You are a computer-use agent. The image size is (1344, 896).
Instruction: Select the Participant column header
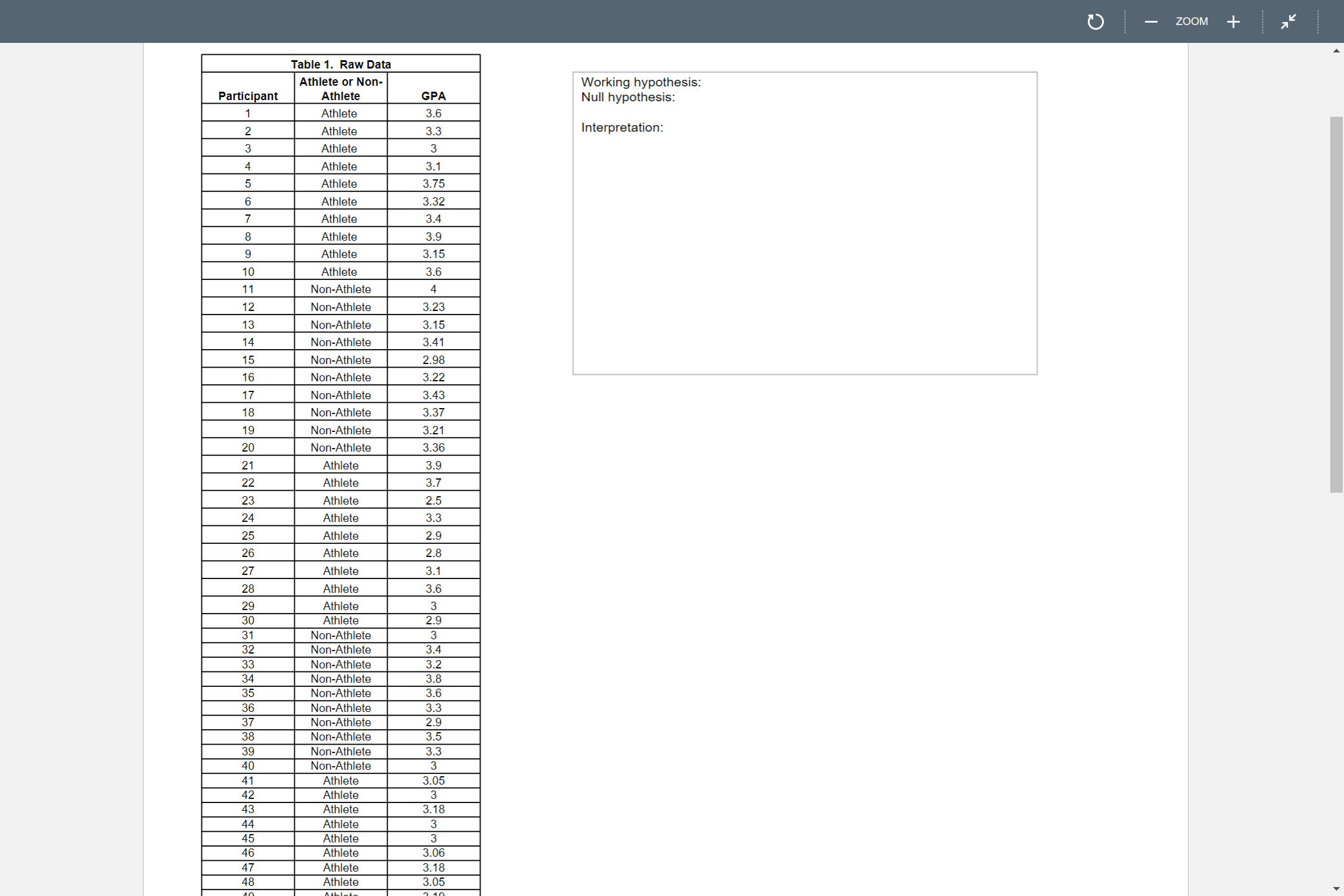[x=247, y=95]
